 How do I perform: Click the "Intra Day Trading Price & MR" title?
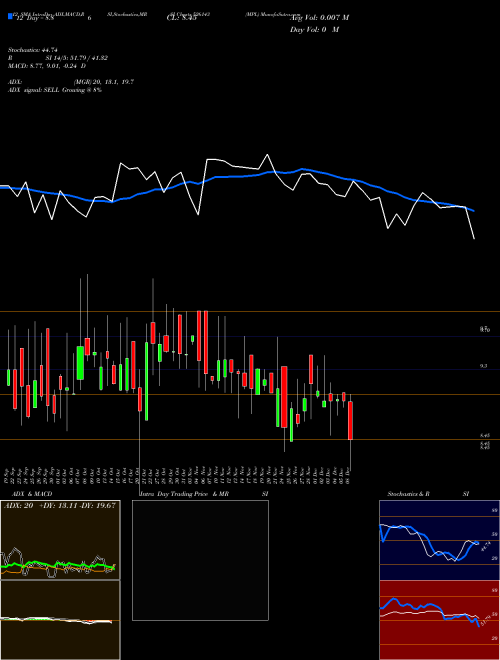pyautogui.click(x=184, y=494)
